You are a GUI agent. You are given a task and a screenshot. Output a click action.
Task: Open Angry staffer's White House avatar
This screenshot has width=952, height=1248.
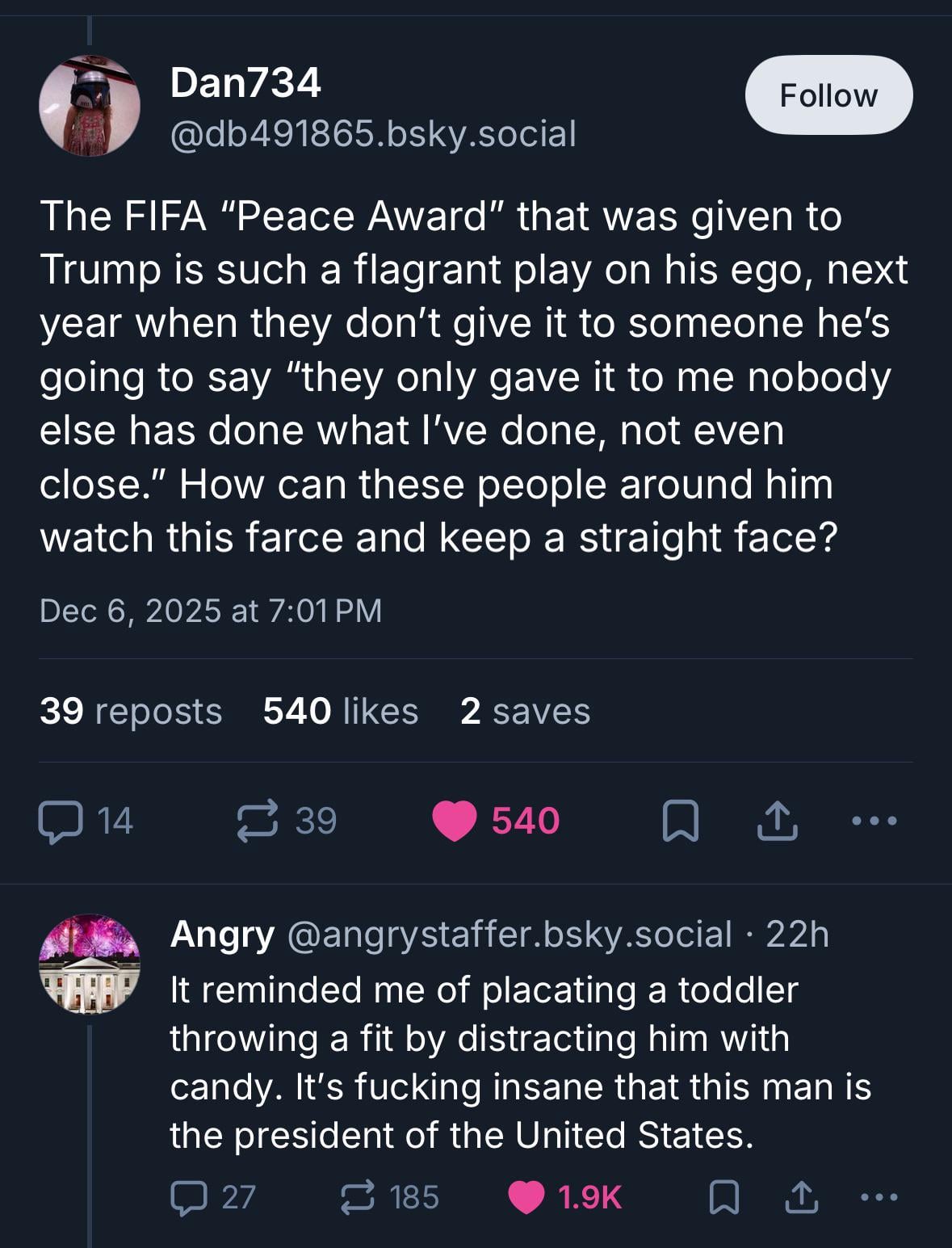[x=90, y=964]
